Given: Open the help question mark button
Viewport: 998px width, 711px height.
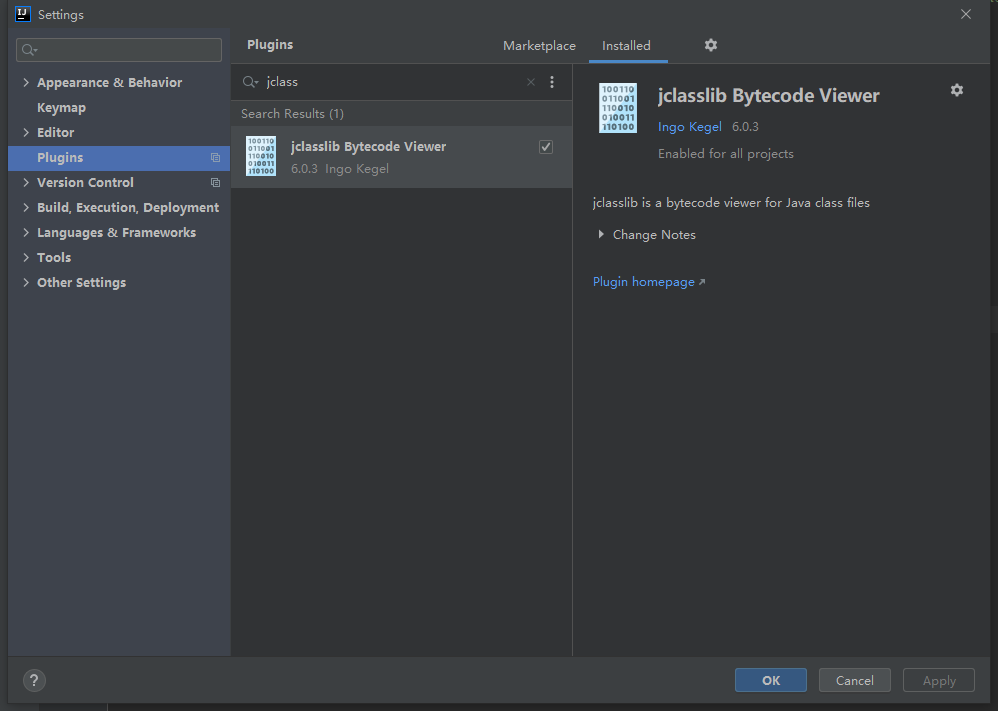Looking at the screenshot, I should click(34, 680).
